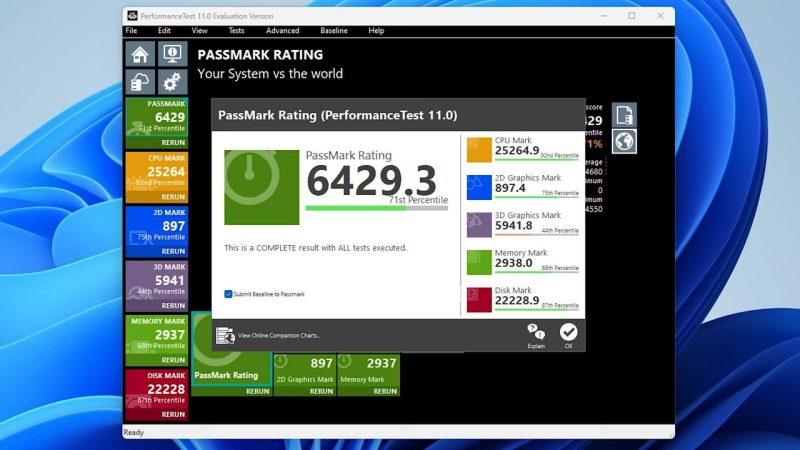Image resolution: width=800 pixels, height=450 pixels.
Task: Click the system information monitor icon
Action: (x=172, y=54)
